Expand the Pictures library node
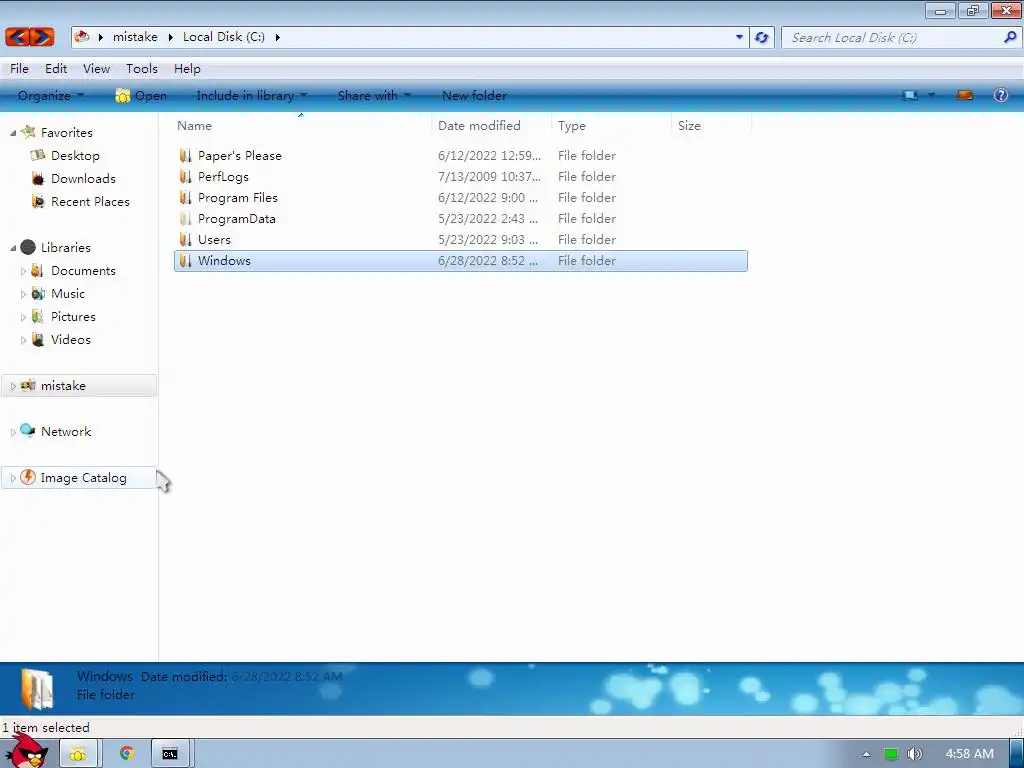 click(23, 317)
